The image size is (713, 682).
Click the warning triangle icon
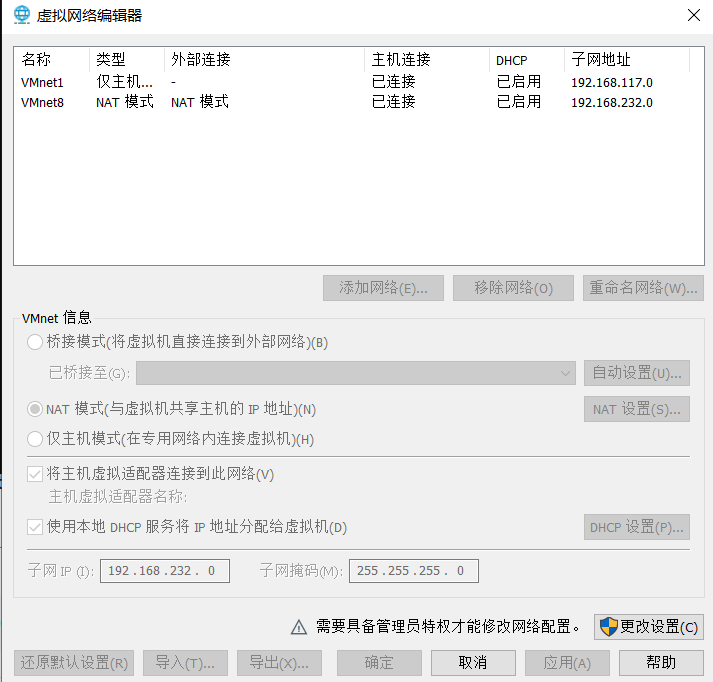tap(299, 627)
